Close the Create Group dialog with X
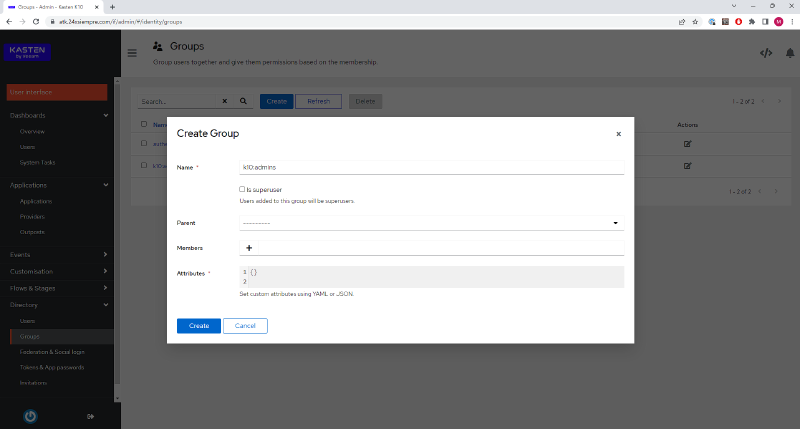The width and height of the screenshot is (800, 429). click(x=618, y=134)
